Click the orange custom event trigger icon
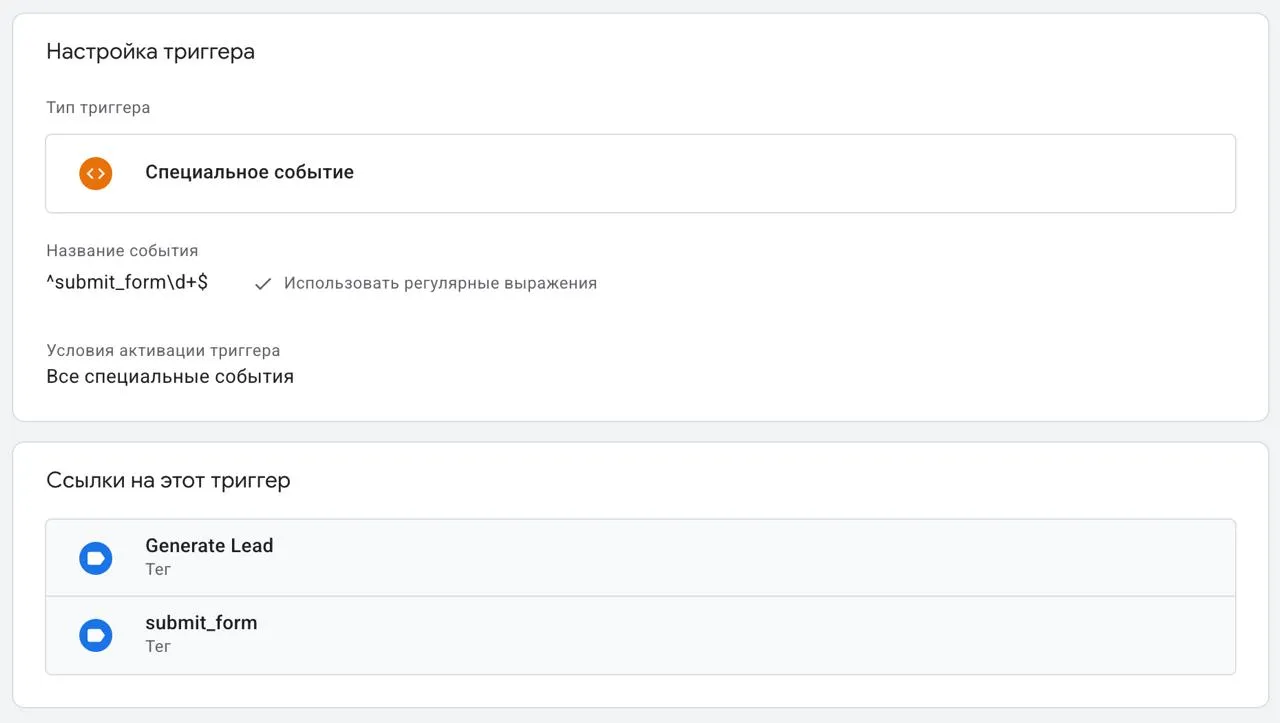Viewport: 1280px width, 723px height. (96, 173)
